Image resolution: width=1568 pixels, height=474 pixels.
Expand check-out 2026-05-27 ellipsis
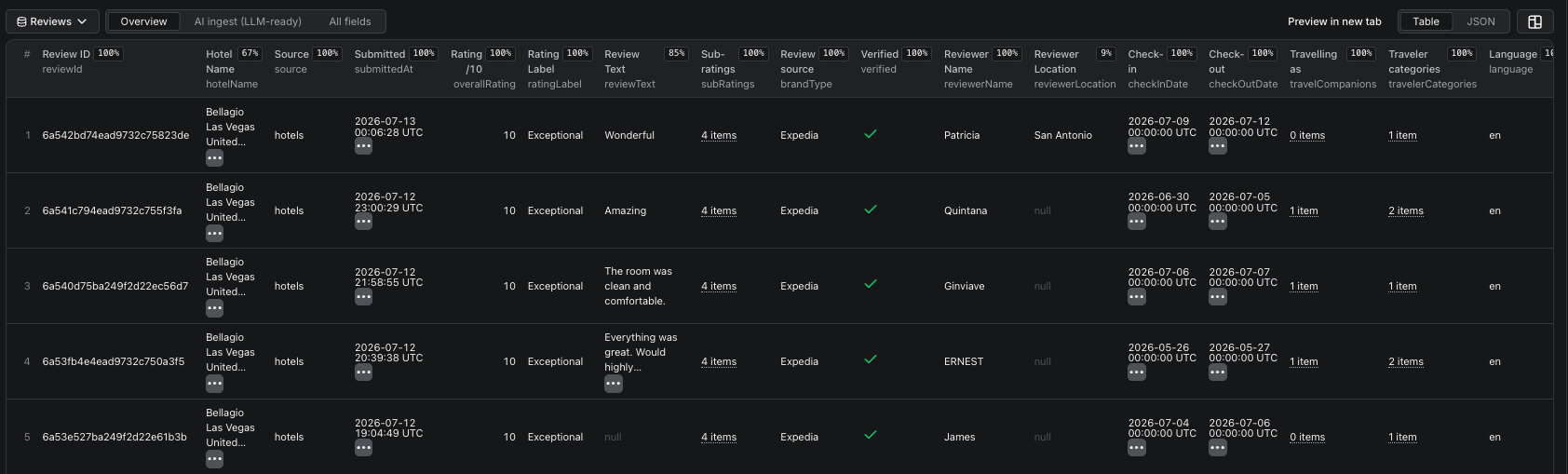(x=1217, y=372)
